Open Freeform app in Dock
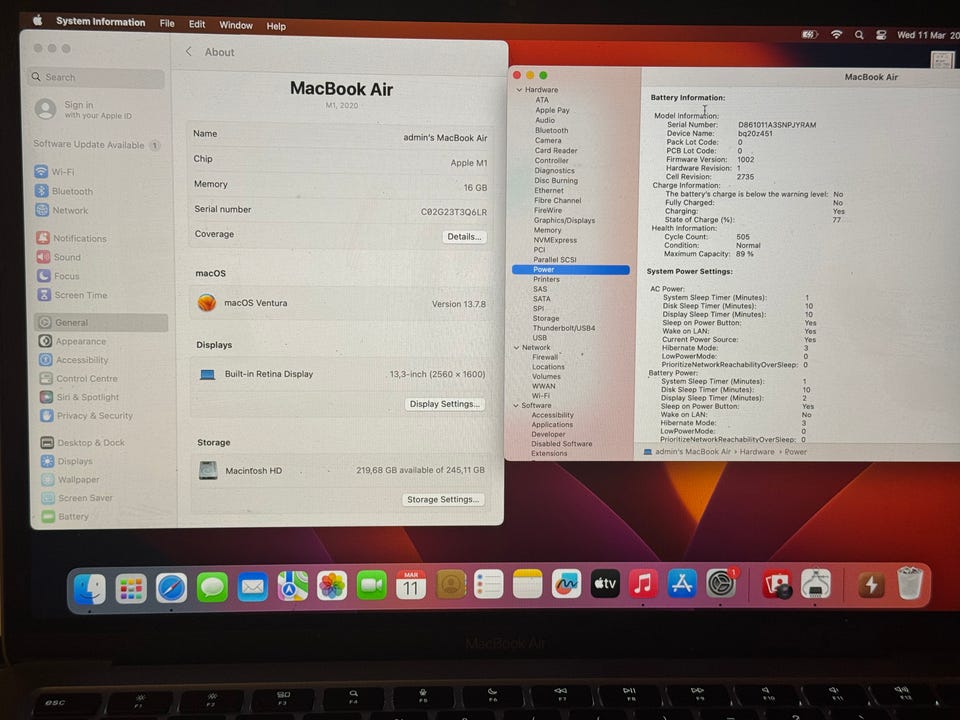The image size is (960, 720). pyautogui.click(x=566, y=584)
